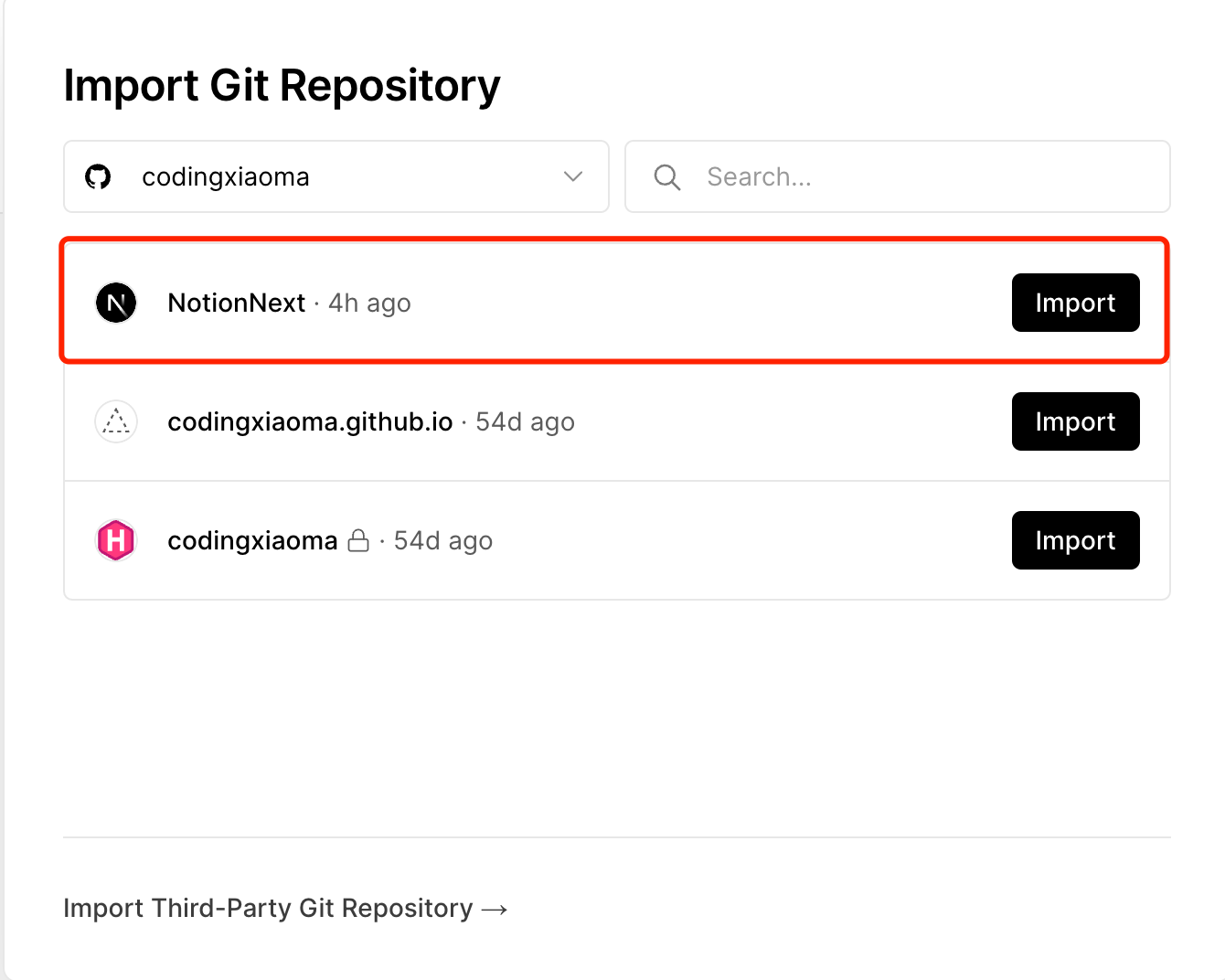1225x980 pixels.
Task: Click the dashed triangle icon for codingxiaoma.github.io
Action: (x=116, y=421)
